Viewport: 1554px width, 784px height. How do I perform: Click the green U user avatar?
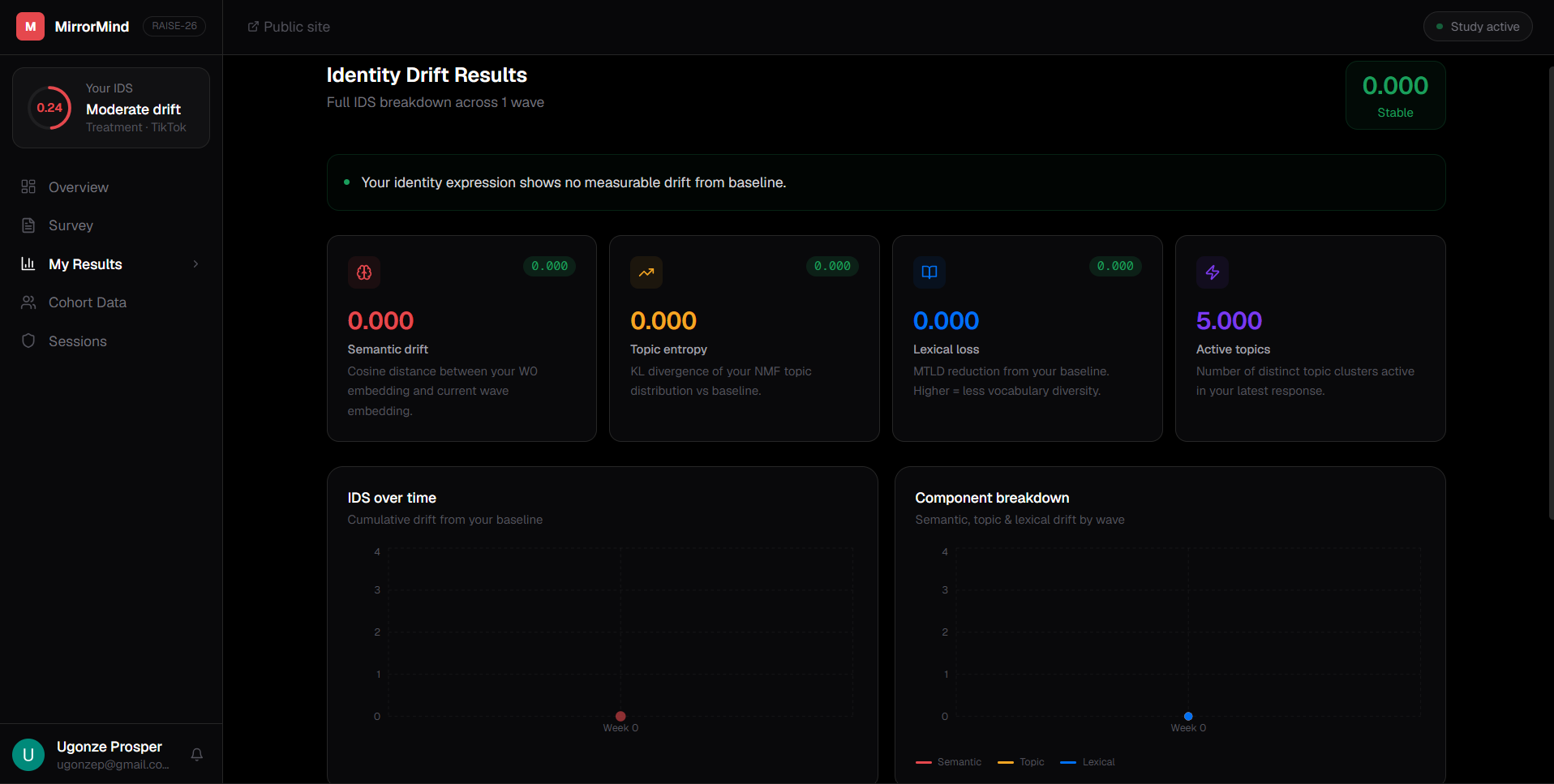click(28, 755)
